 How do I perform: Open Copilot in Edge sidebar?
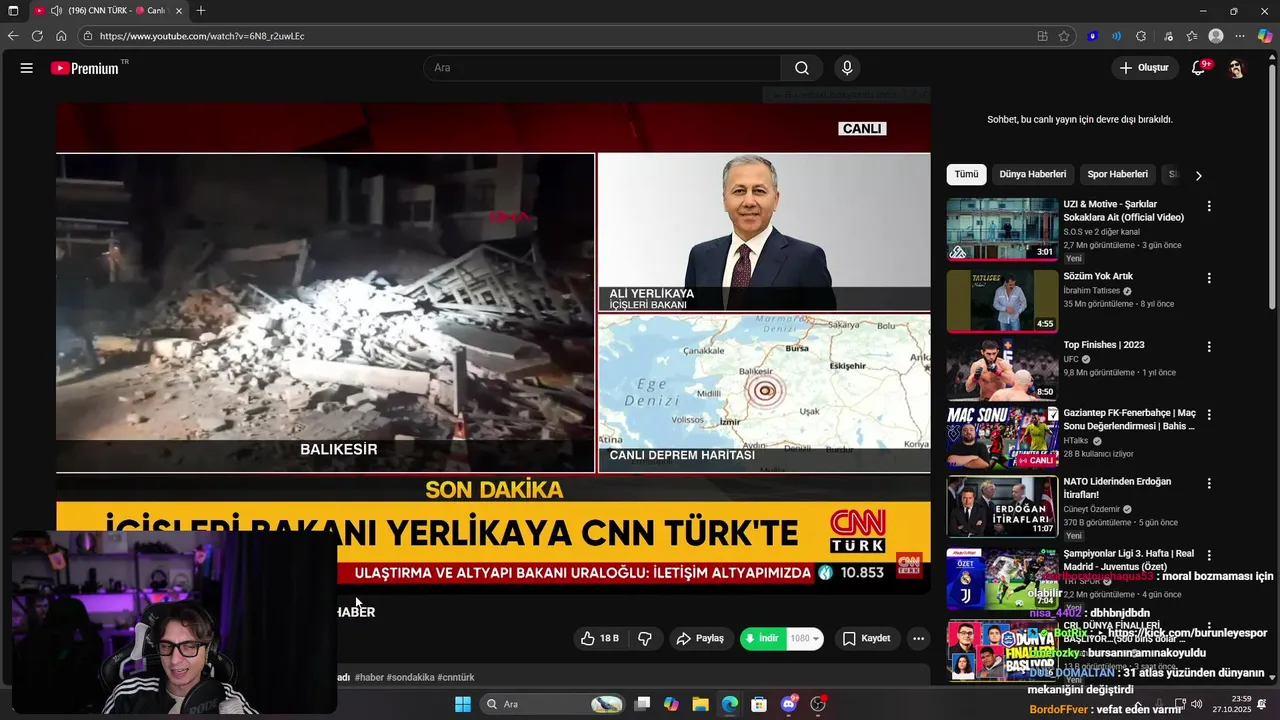pos(1265,36)
